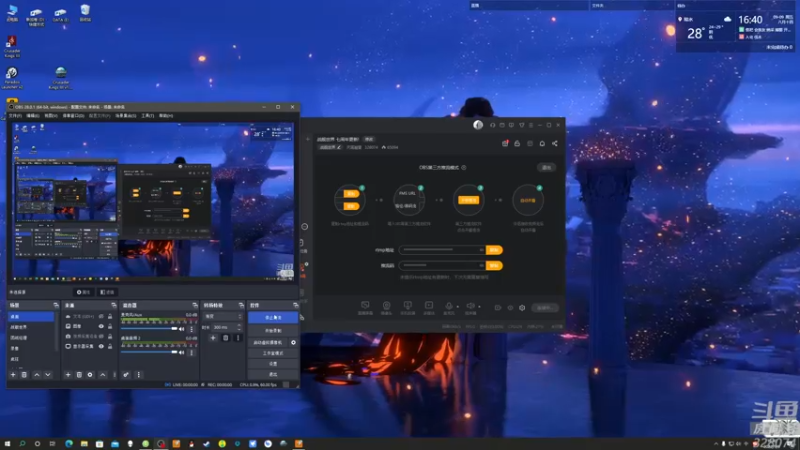Toggle lock on the Image source
This screenshot has height=450, width=800.
pyautogui.click(x=110, y=326)
